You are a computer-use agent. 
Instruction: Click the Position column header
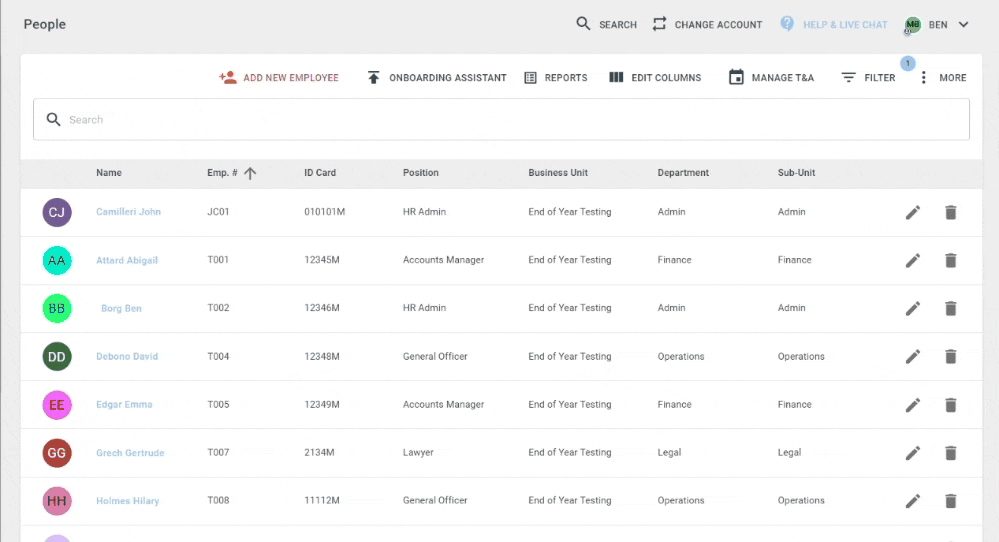(420, 173)
